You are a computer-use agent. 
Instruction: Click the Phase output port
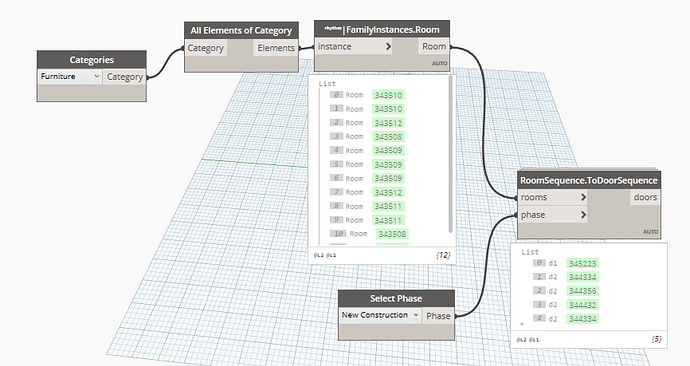(438, 316)
